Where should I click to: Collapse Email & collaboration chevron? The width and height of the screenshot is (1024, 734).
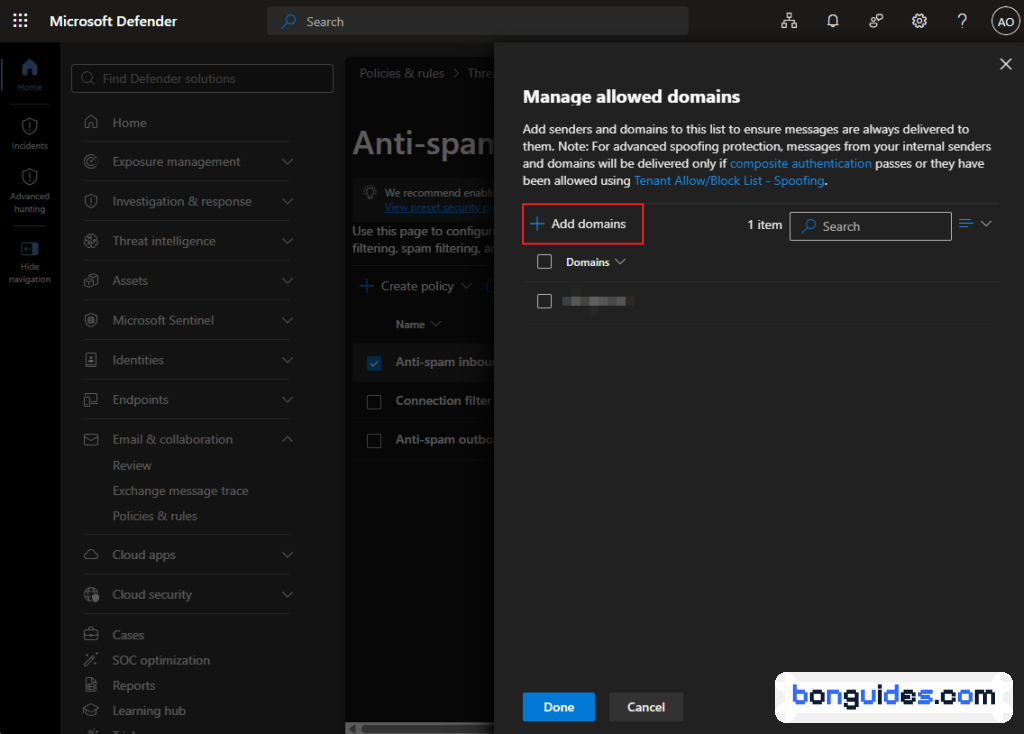click(287, 439)
